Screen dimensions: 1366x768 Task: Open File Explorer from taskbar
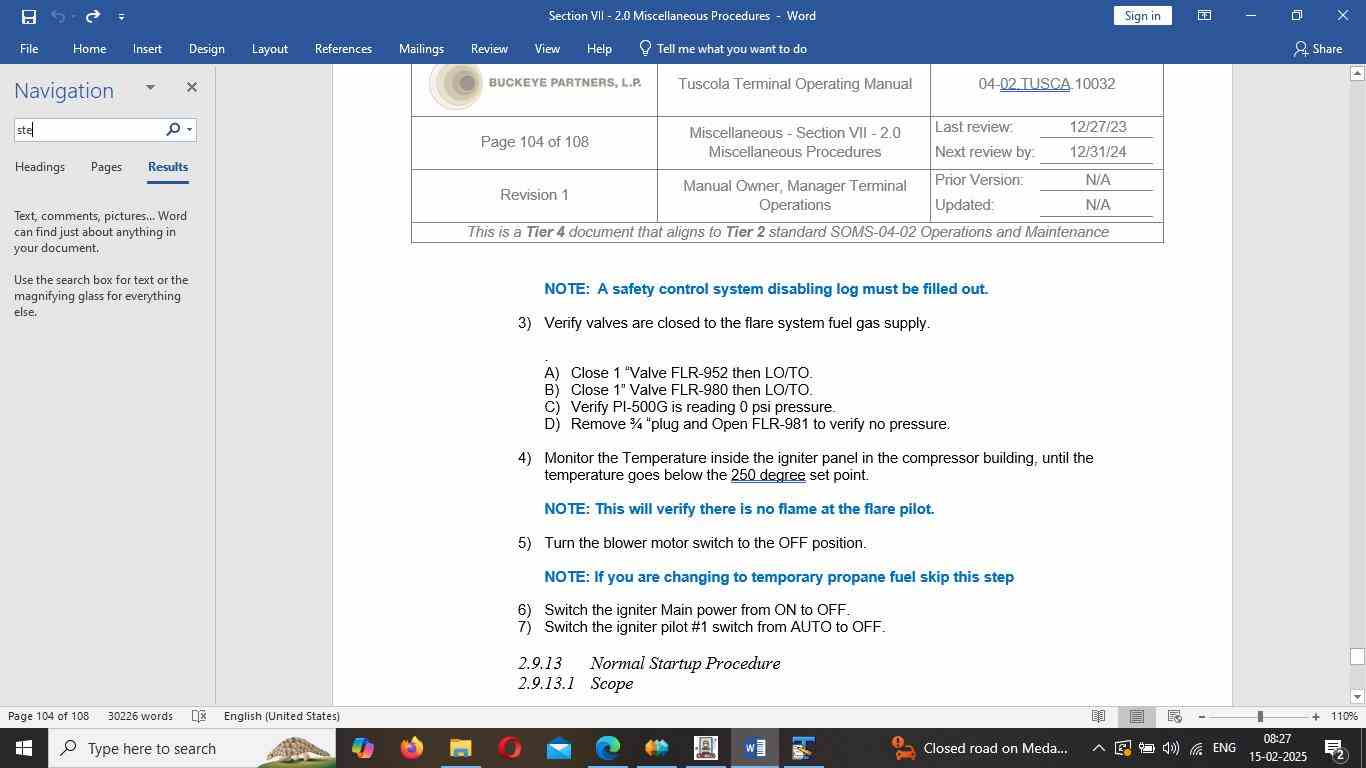click(460, 748)
